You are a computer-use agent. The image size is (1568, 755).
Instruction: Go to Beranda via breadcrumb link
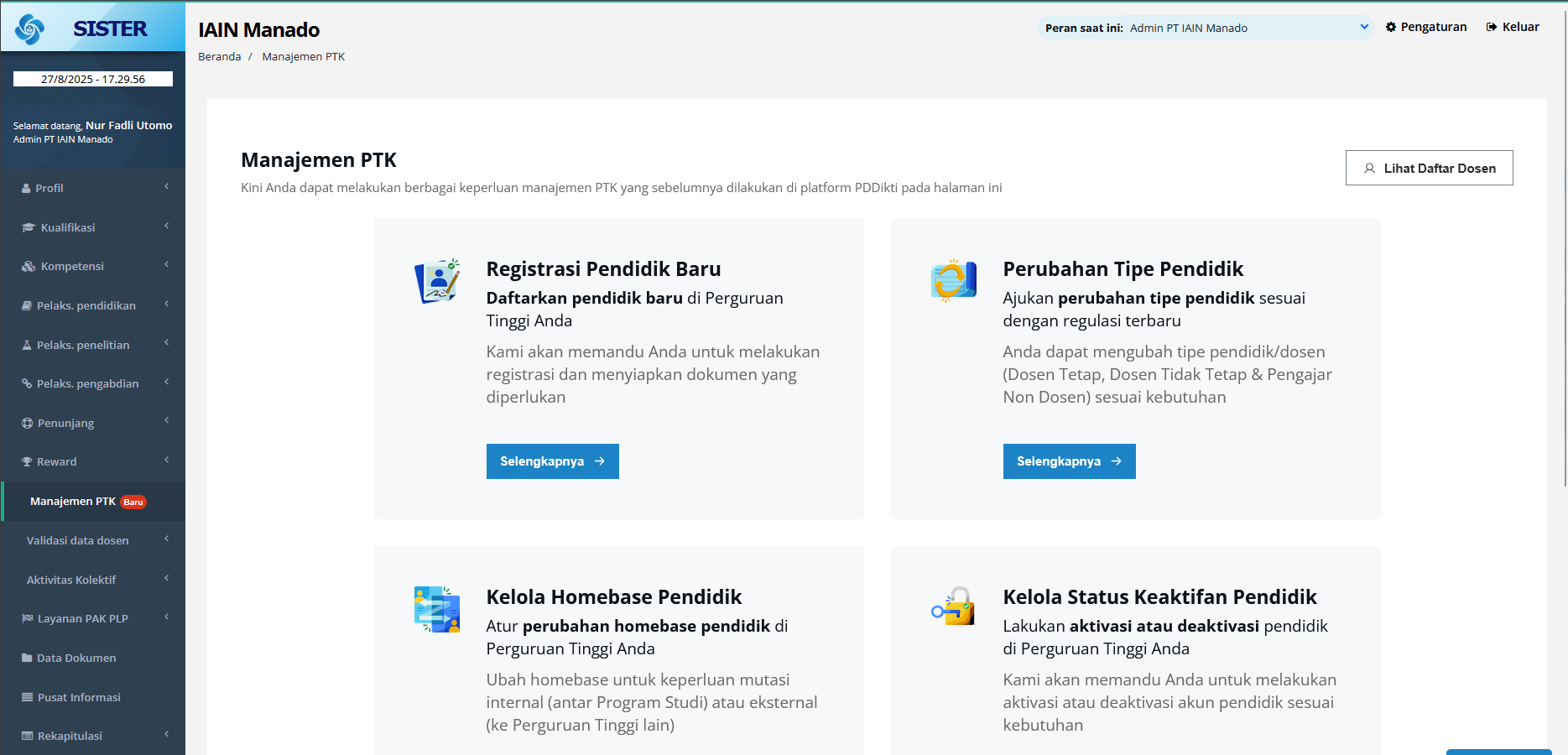pos(219,56)
